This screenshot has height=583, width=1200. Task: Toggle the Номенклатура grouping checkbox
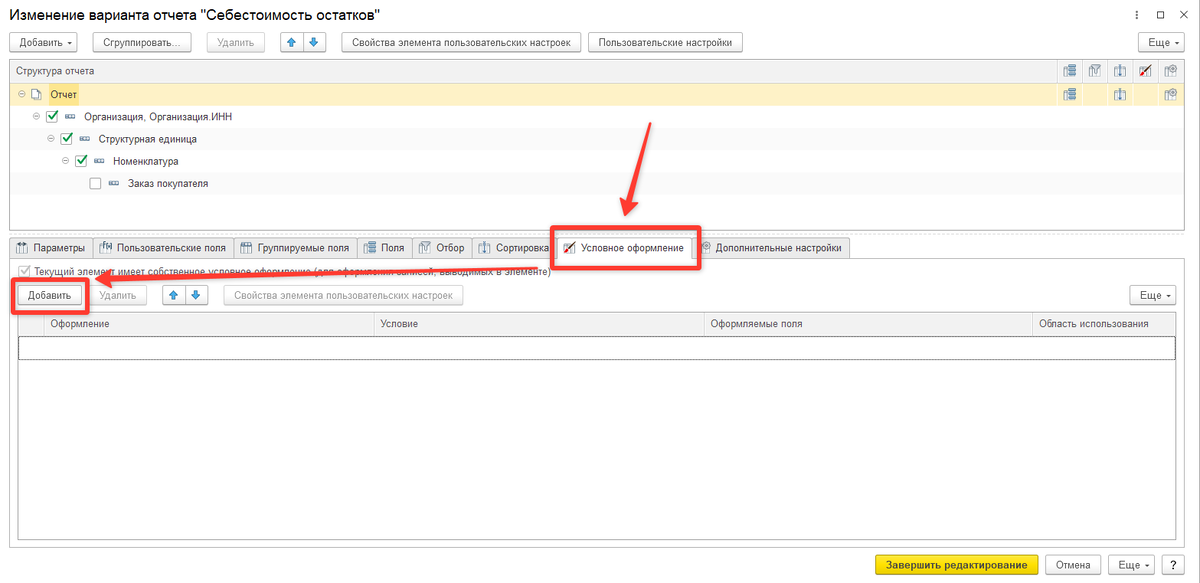click(x=82, y=161)
